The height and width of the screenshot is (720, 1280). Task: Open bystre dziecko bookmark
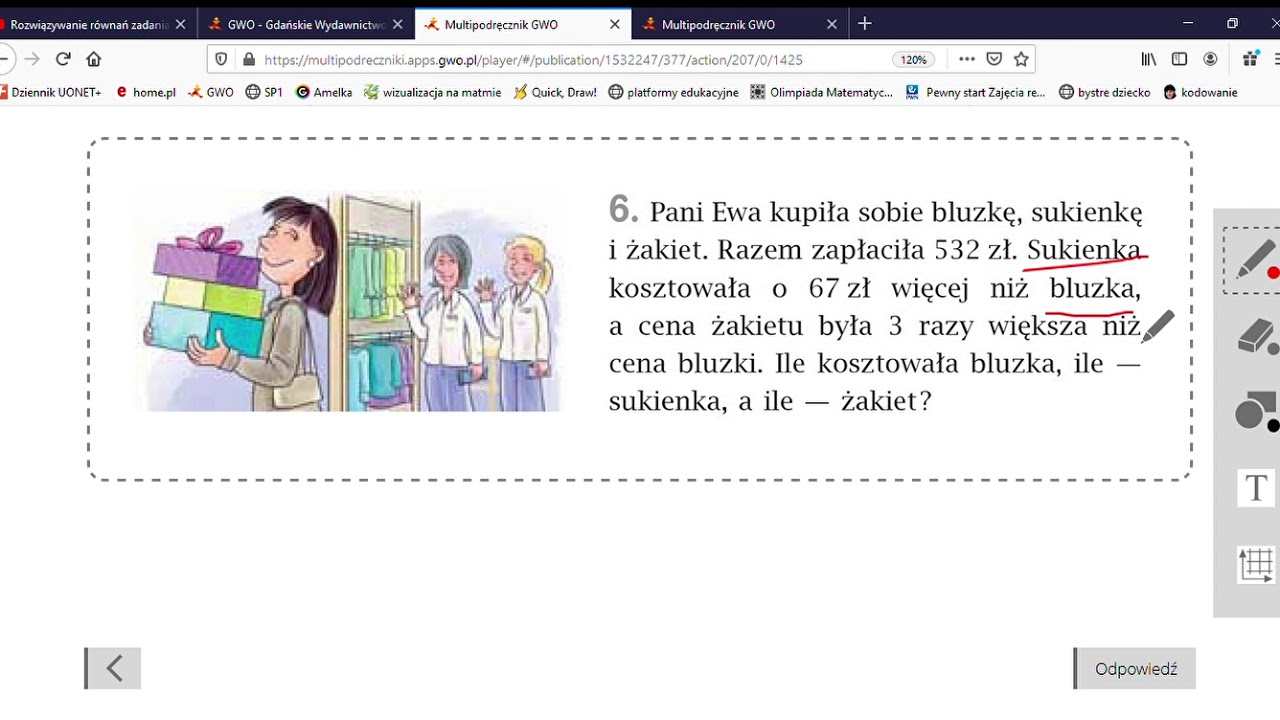click(x=1105, y=92)
